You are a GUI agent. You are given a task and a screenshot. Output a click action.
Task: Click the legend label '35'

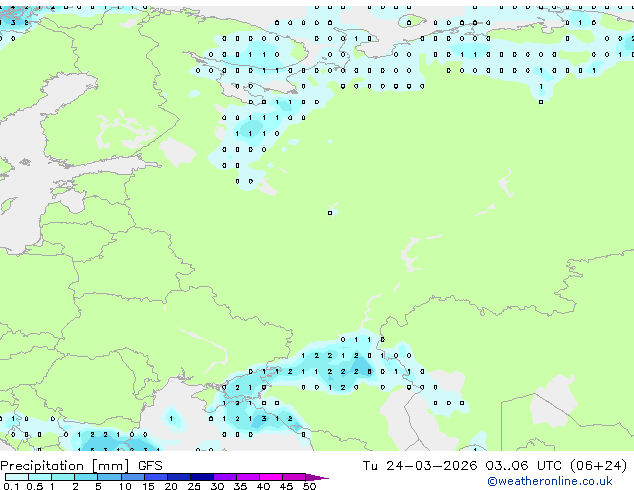(x=240, y=486)
